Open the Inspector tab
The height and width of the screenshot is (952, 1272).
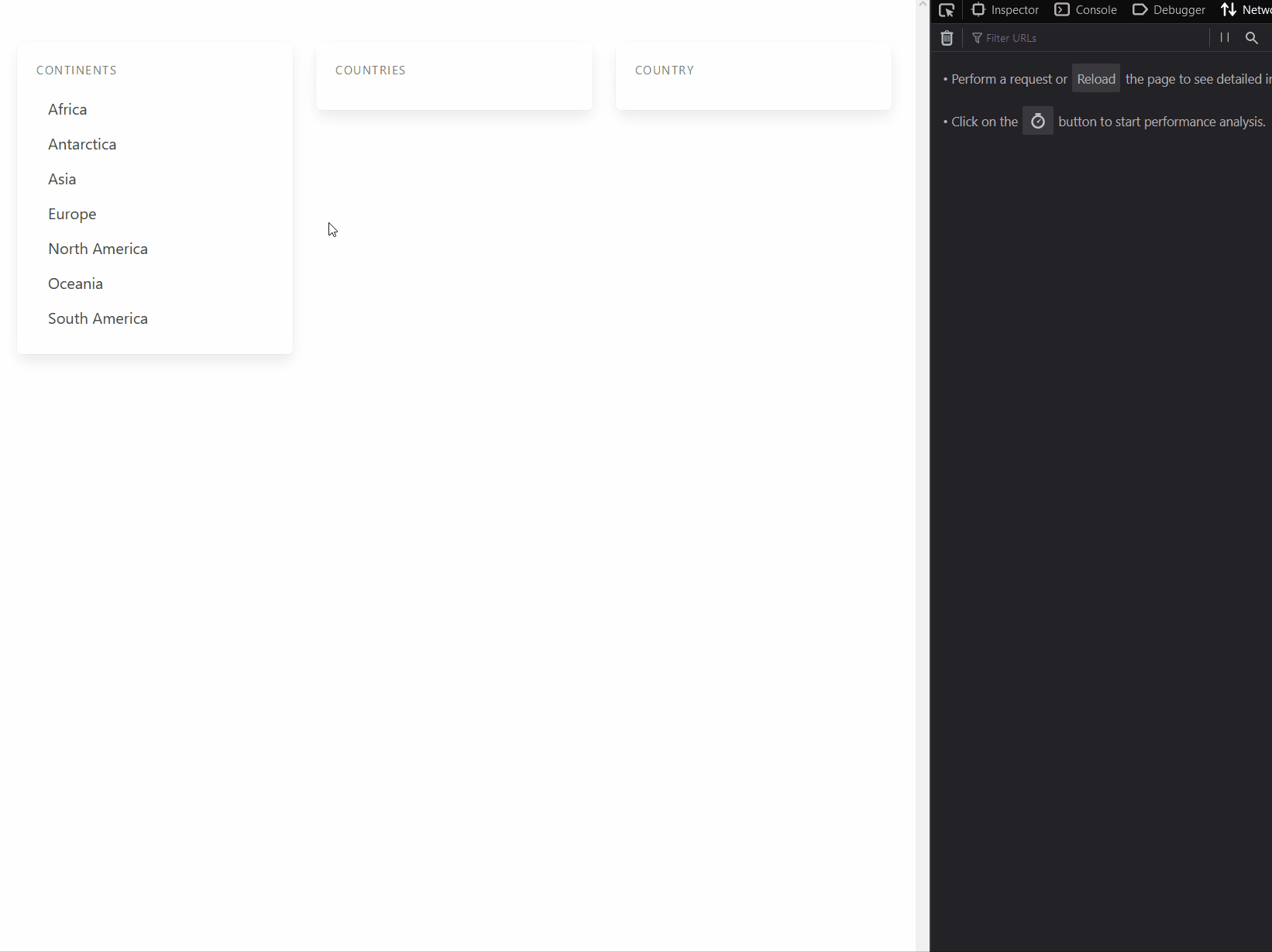pyautogui.click(x=1005, y=10)
